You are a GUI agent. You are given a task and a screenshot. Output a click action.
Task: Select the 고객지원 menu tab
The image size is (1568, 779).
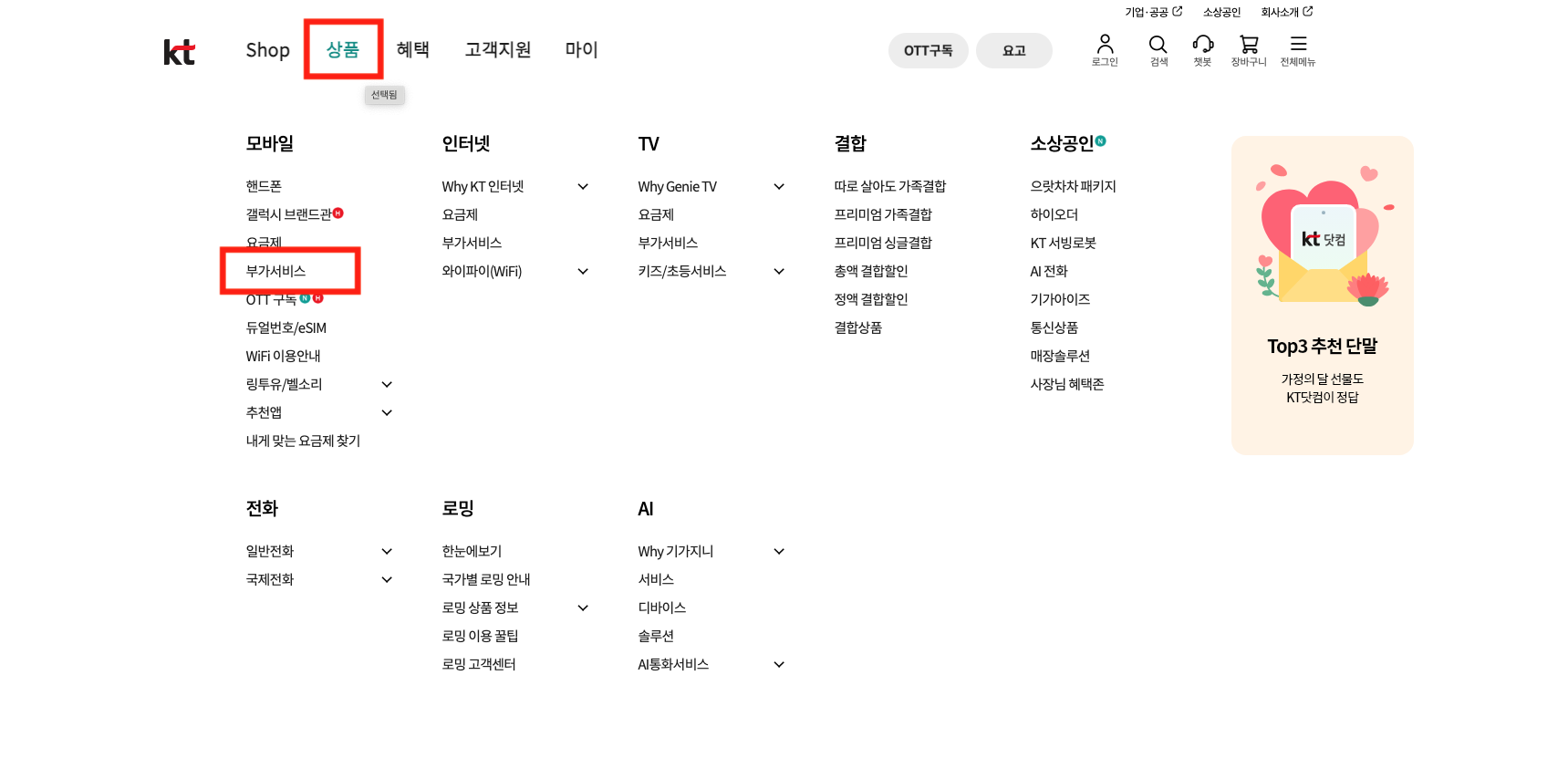498,49
